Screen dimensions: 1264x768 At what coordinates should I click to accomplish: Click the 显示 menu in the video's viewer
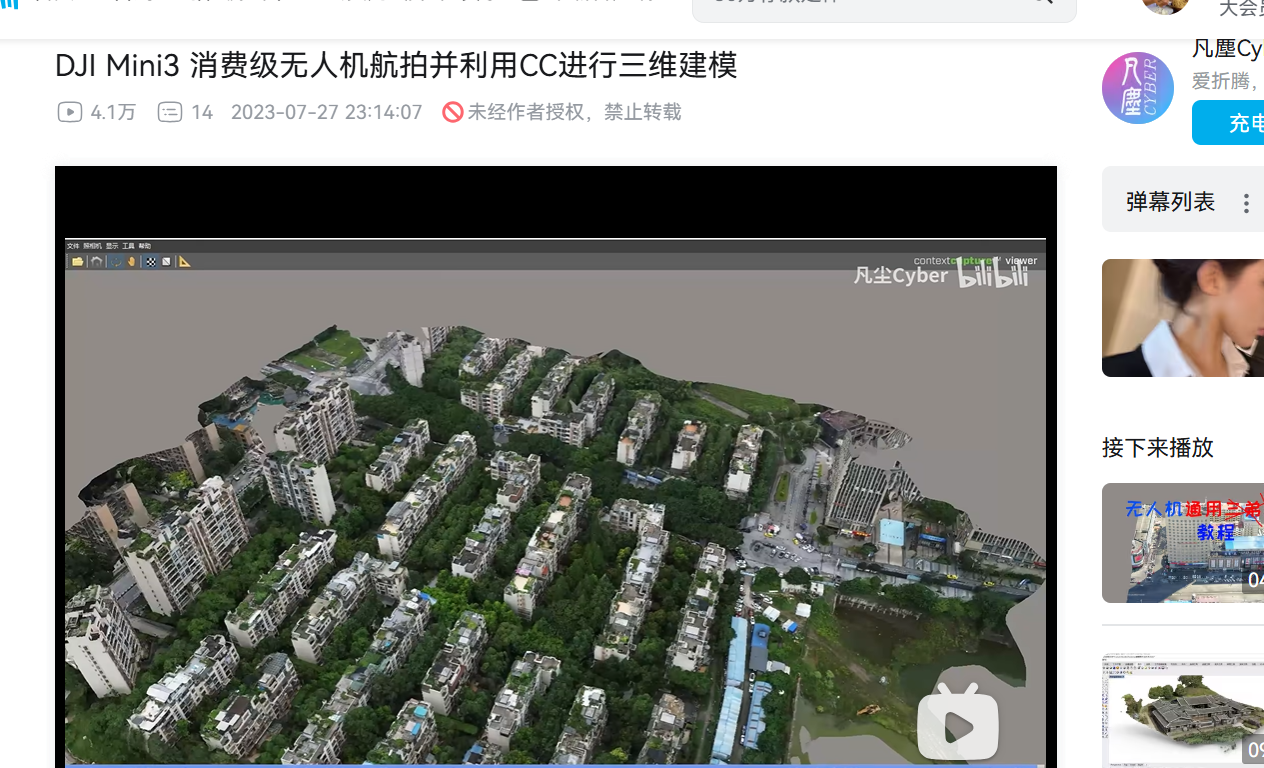(112, 246)
